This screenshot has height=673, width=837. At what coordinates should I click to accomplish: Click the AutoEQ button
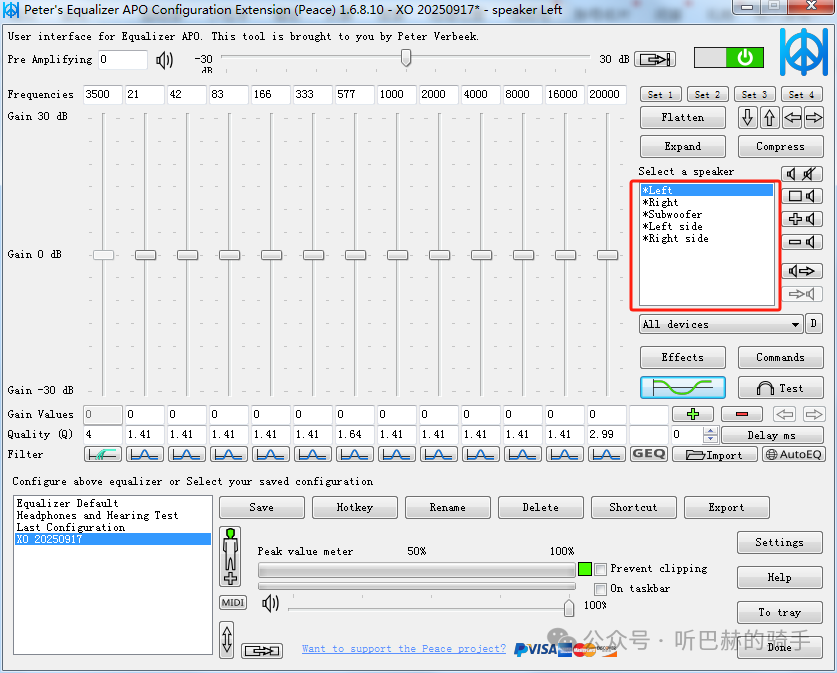tap(794, 454)
